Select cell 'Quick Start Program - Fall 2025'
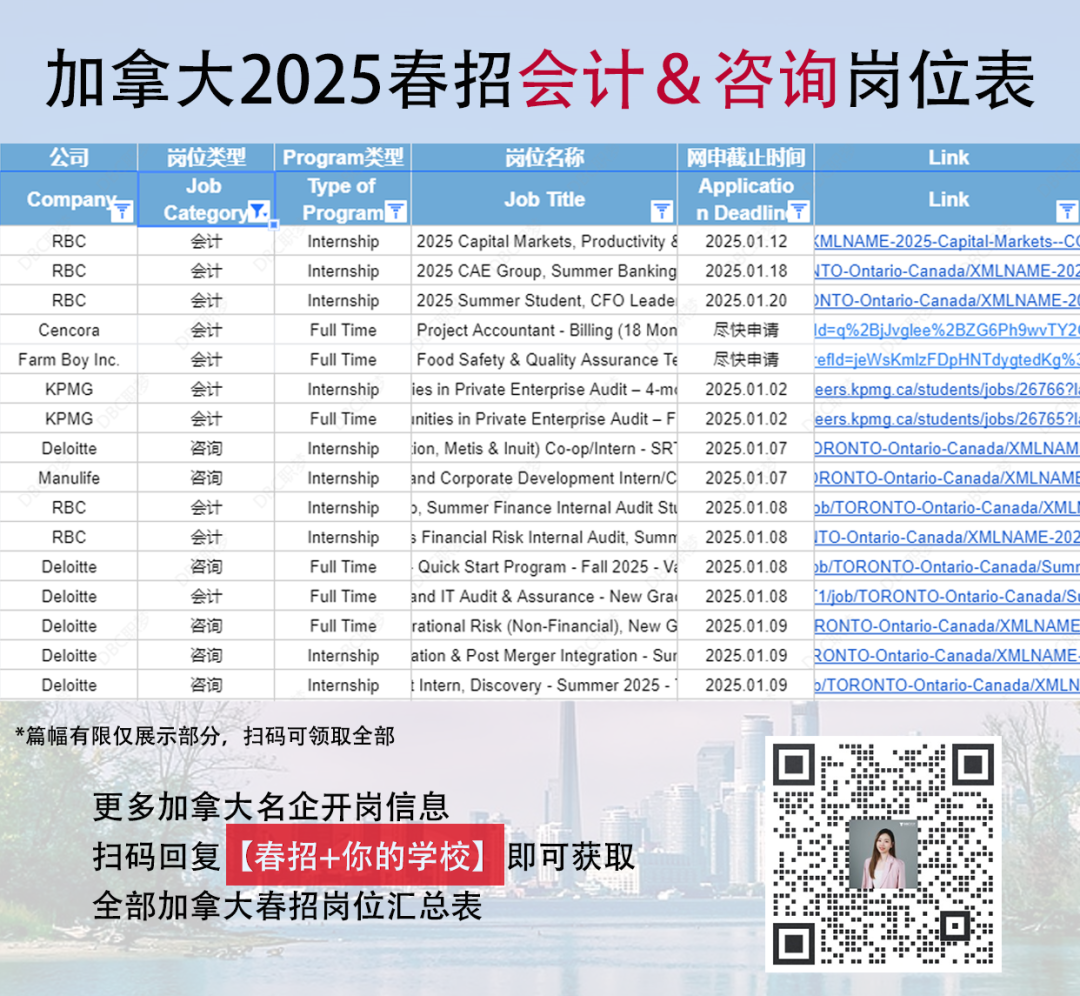 (544, 567)
